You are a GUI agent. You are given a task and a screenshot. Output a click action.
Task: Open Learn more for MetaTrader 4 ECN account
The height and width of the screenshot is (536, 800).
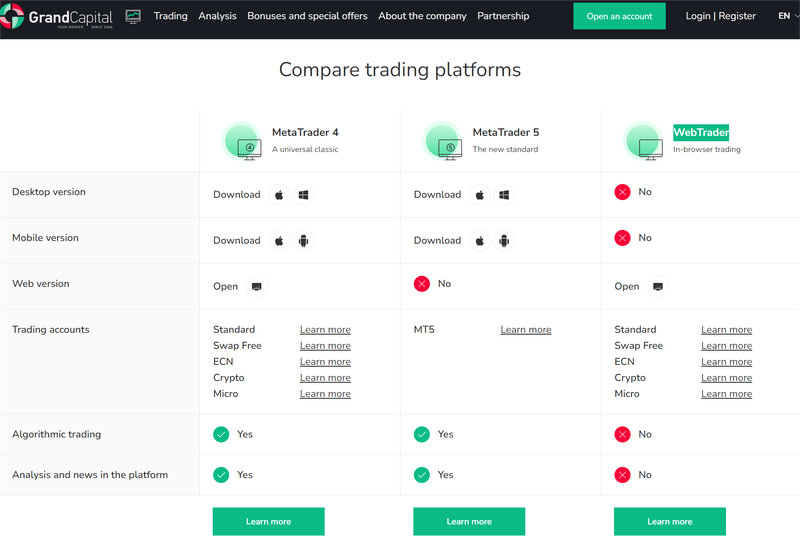(x=325, y=362)
